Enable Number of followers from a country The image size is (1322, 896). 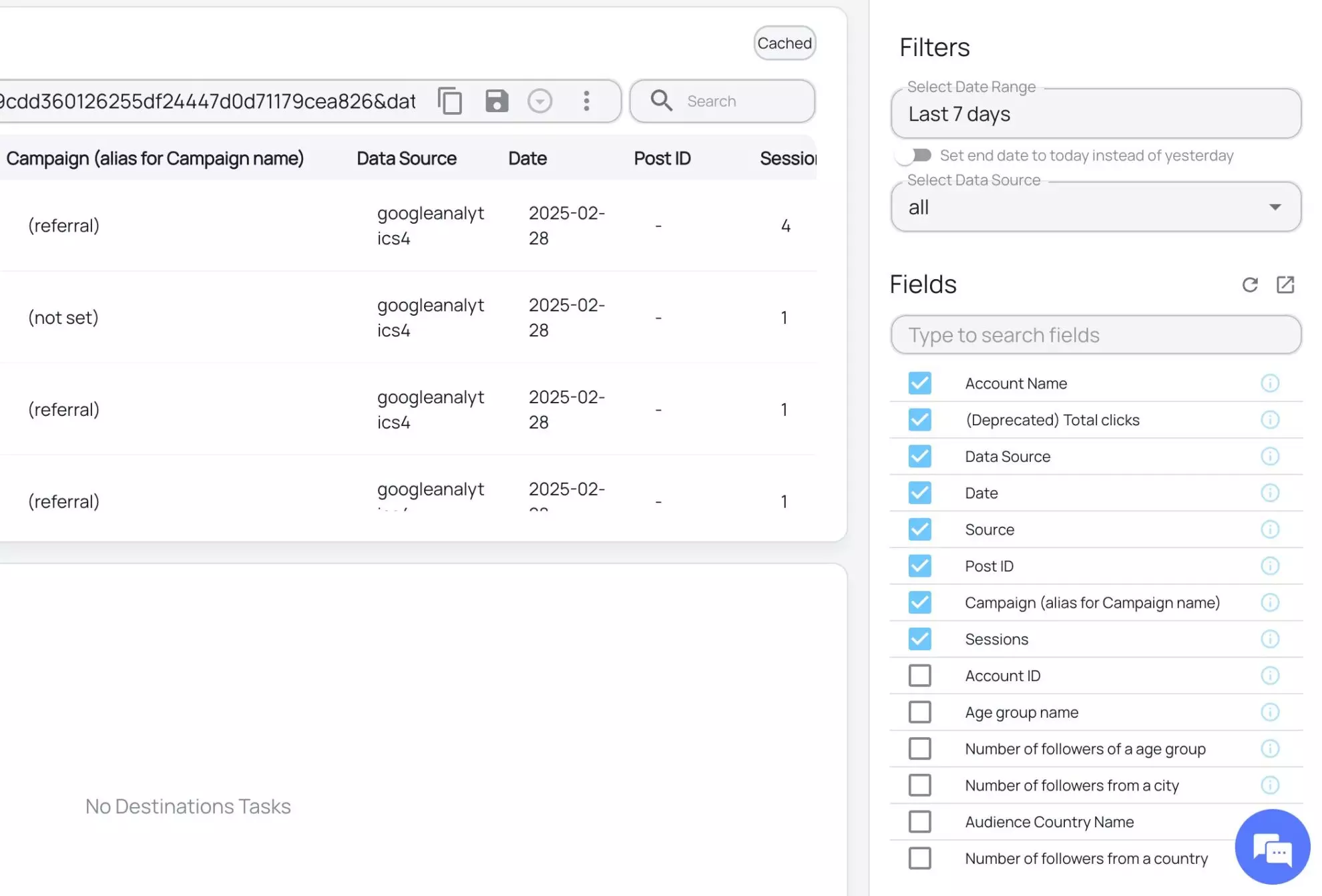click(919, 859)
